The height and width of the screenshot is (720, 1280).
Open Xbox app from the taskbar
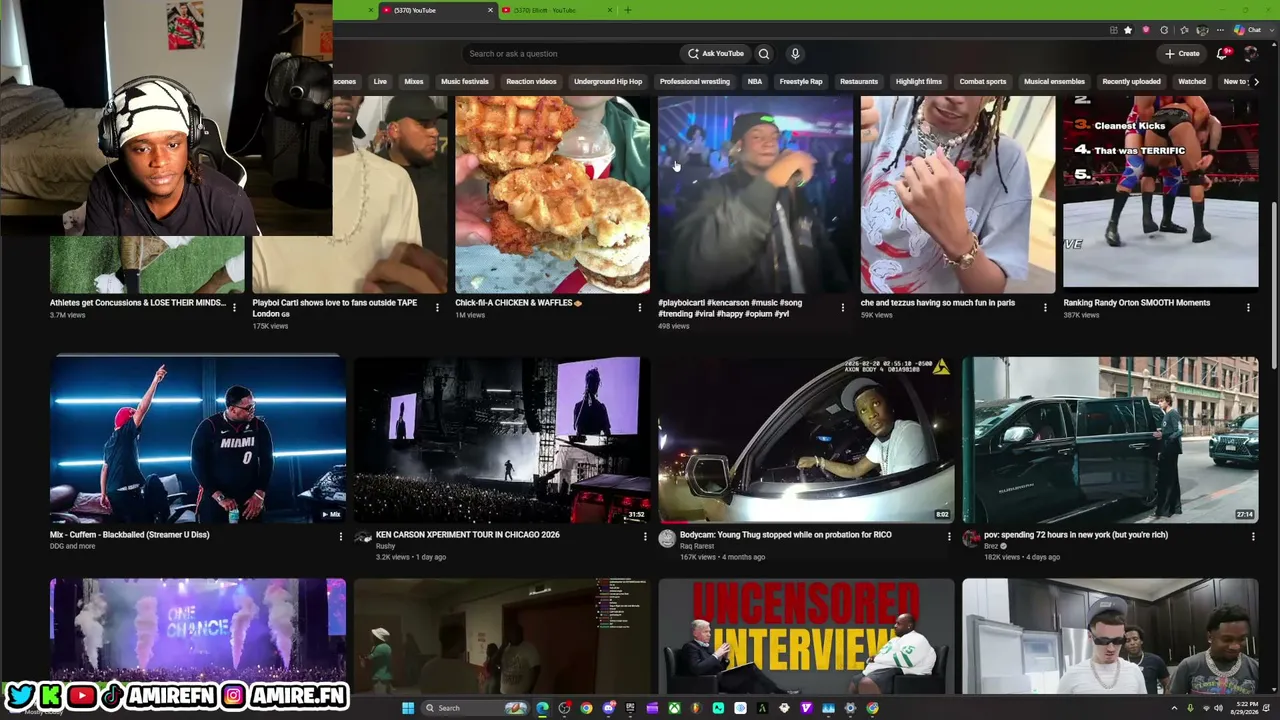674,708
